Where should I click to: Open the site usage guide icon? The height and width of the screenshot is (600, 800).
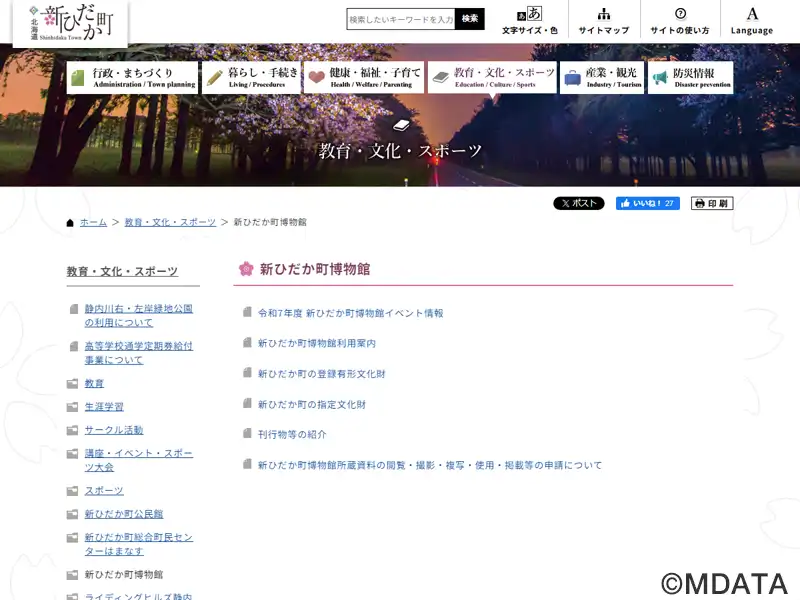(679, 20)
